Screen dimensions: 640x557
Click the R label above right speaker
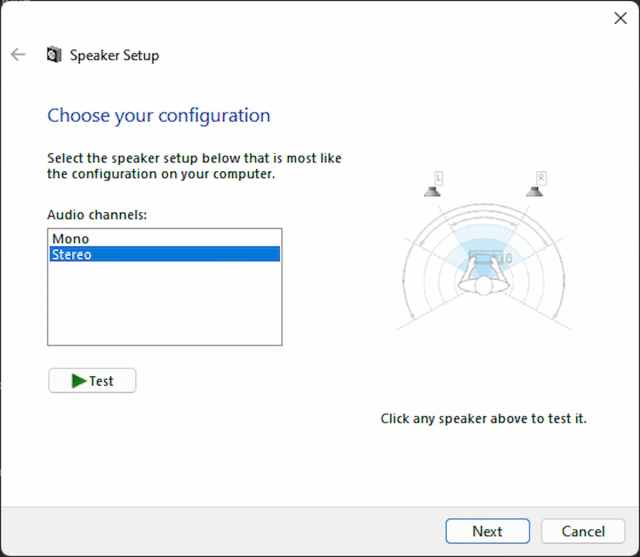541,177
